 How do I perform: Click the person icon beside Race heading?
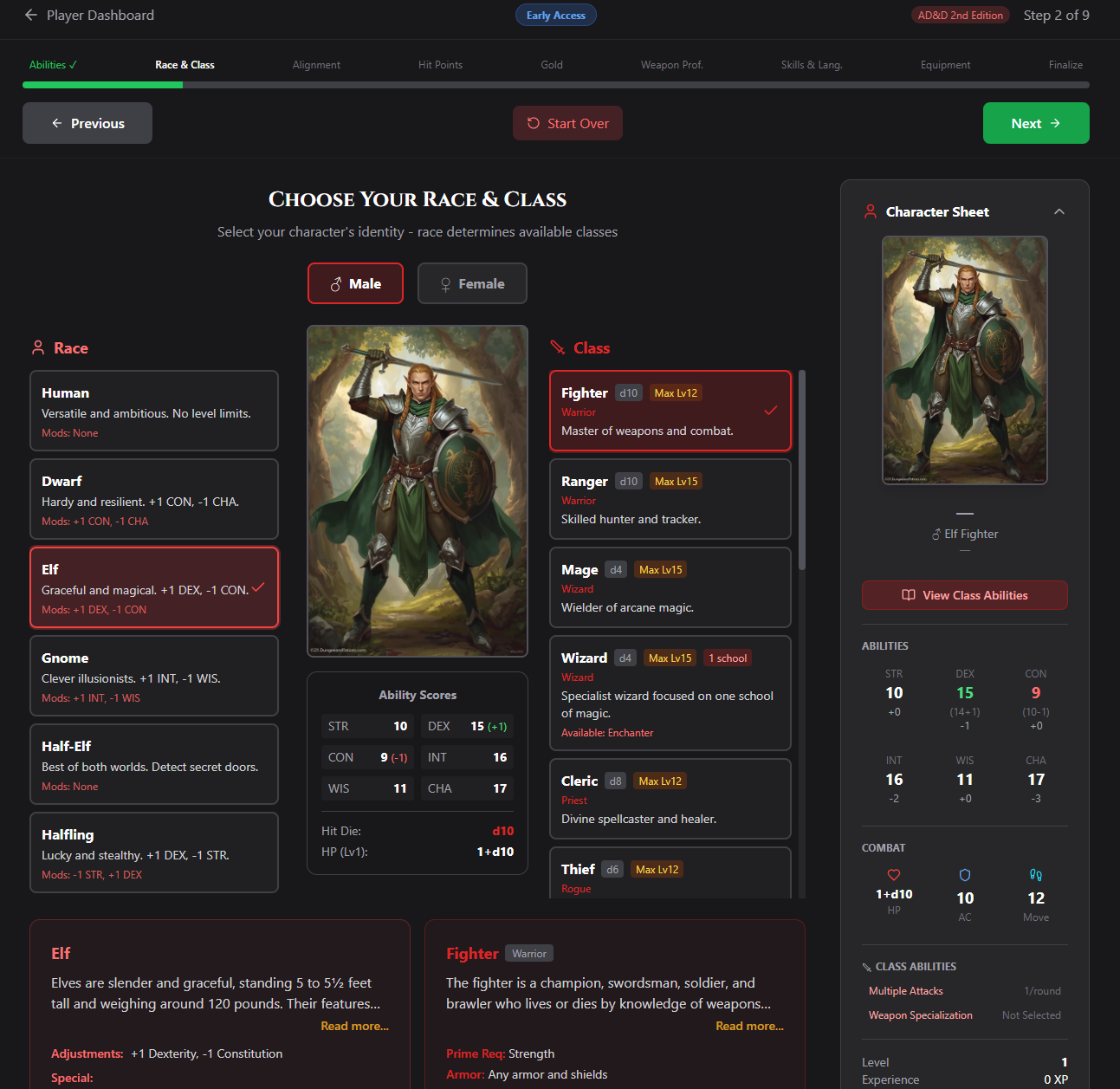tap(37, 347)
